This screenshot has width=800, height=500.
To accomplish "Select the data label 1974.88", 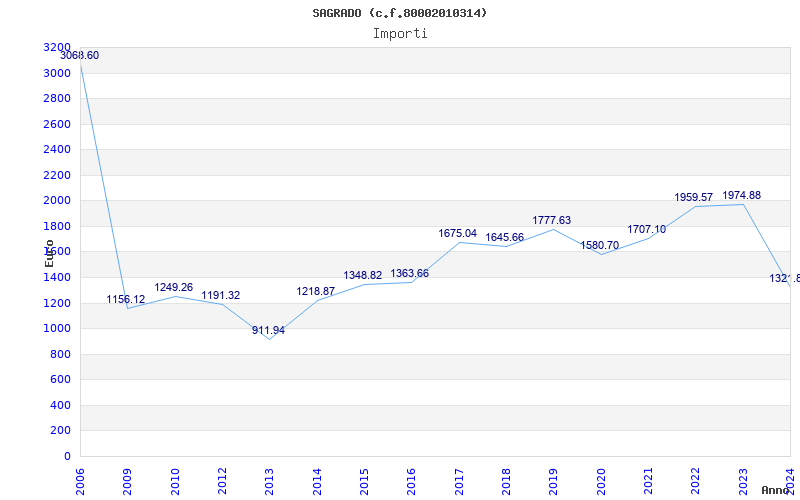I will pos(741,195).
